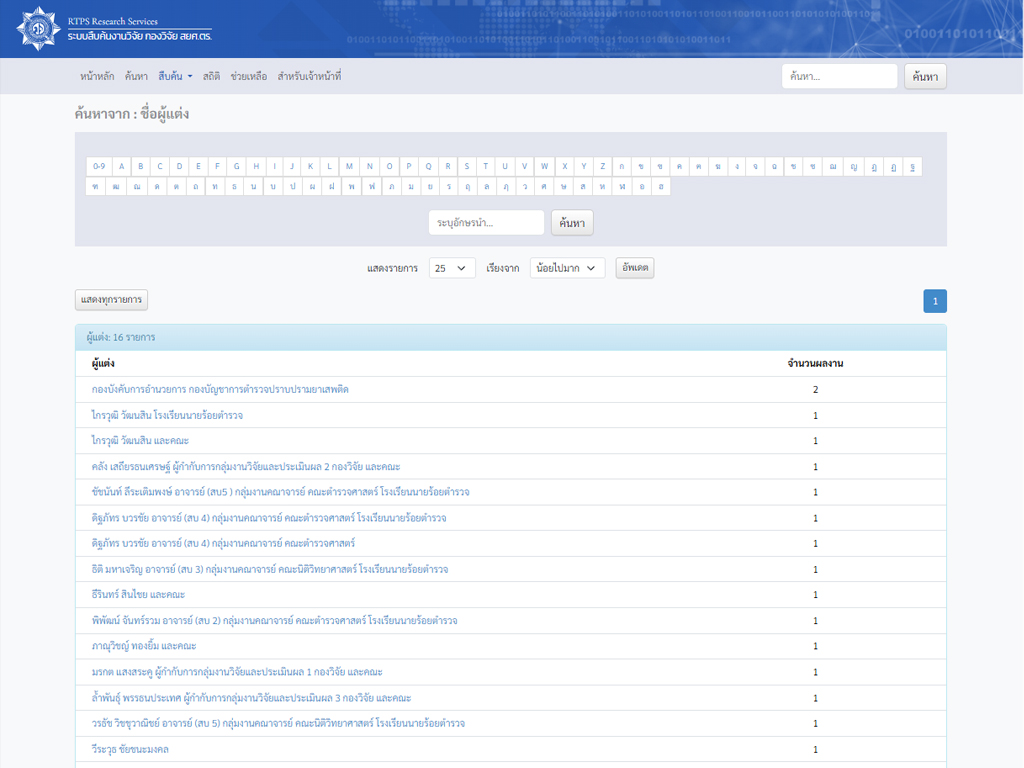Open the สถิติ menu item
This screenshot has height=768, width=1024.
(x=211, y=76)
